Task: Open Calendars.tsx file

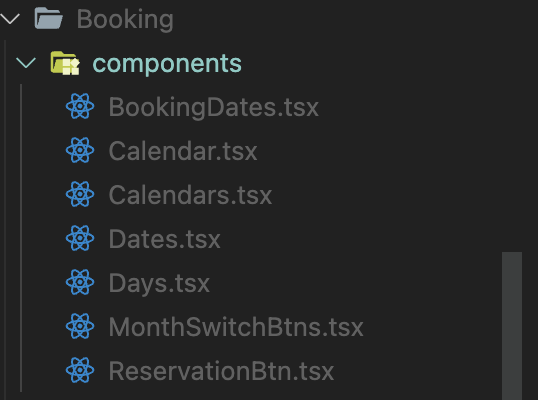Action: coord(190,195)
